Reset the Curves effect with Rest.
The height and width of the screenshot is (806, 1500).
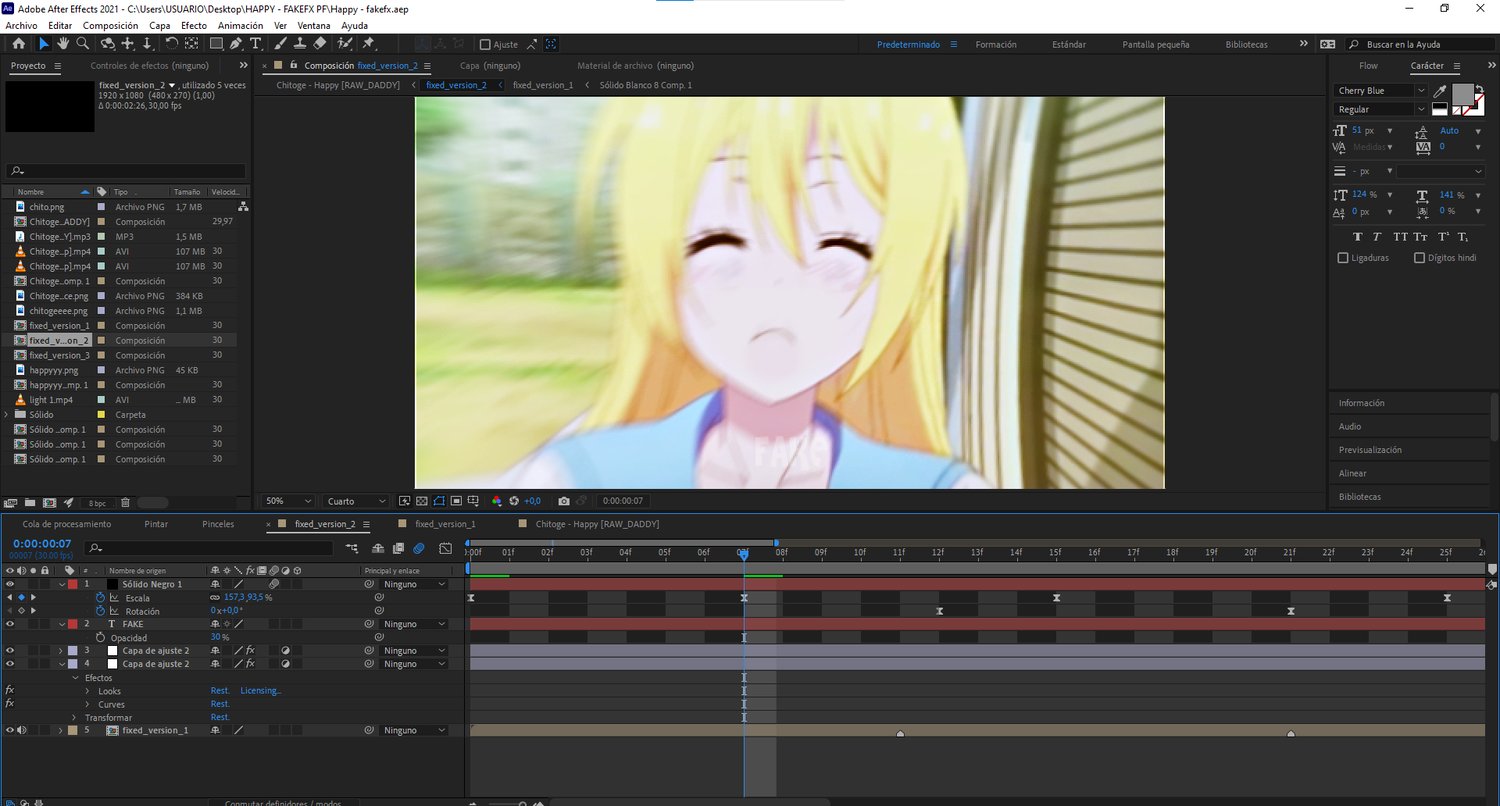[x=220, y=704]
